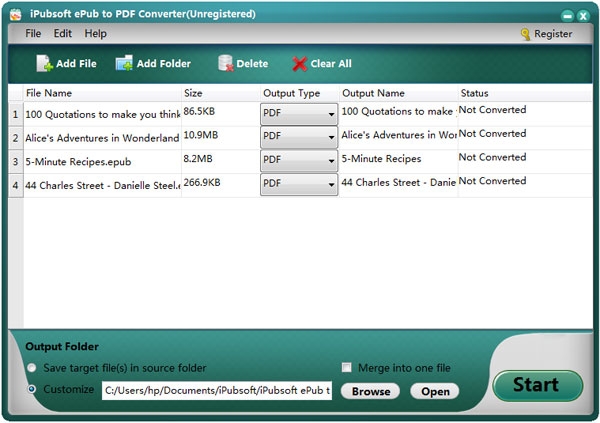The image size is (600, 423).
Task: Open output type dropdown for 44 Charles Street
Action: pyautogui.click(x=299, y=184)
